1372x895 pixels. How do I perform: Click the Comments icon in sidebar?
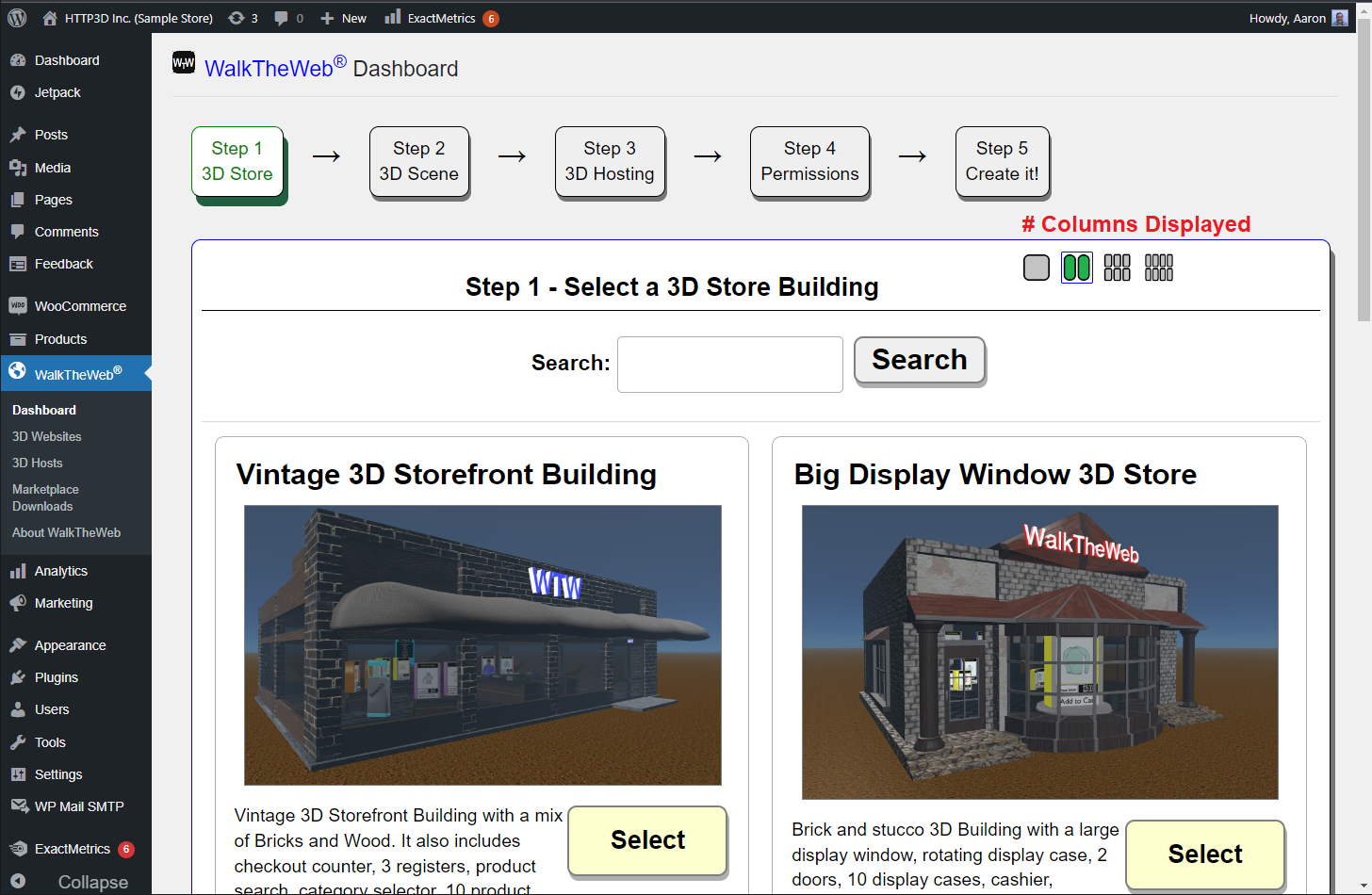point(18,232)
